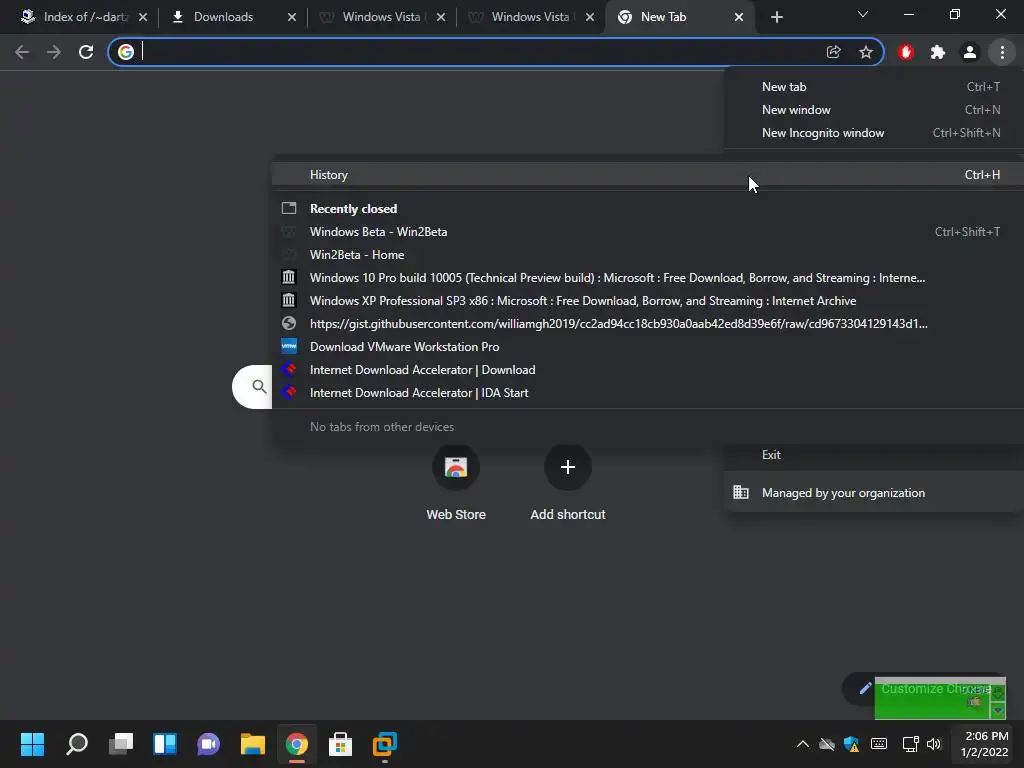1024x768 pixels.
Task: Open Windows Security shield tray icon
Action: click(x=852, y=744)
